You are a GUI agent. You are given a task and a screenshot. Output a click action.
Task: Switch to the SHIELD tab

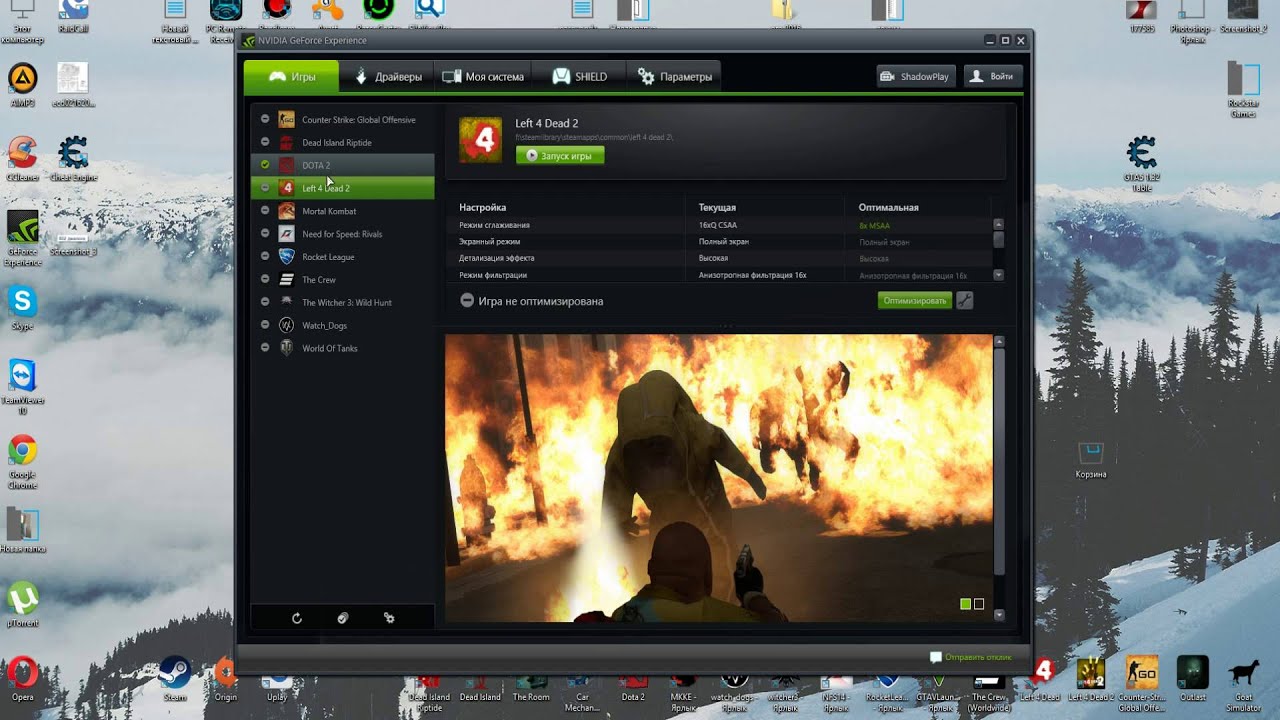[578, 77]
